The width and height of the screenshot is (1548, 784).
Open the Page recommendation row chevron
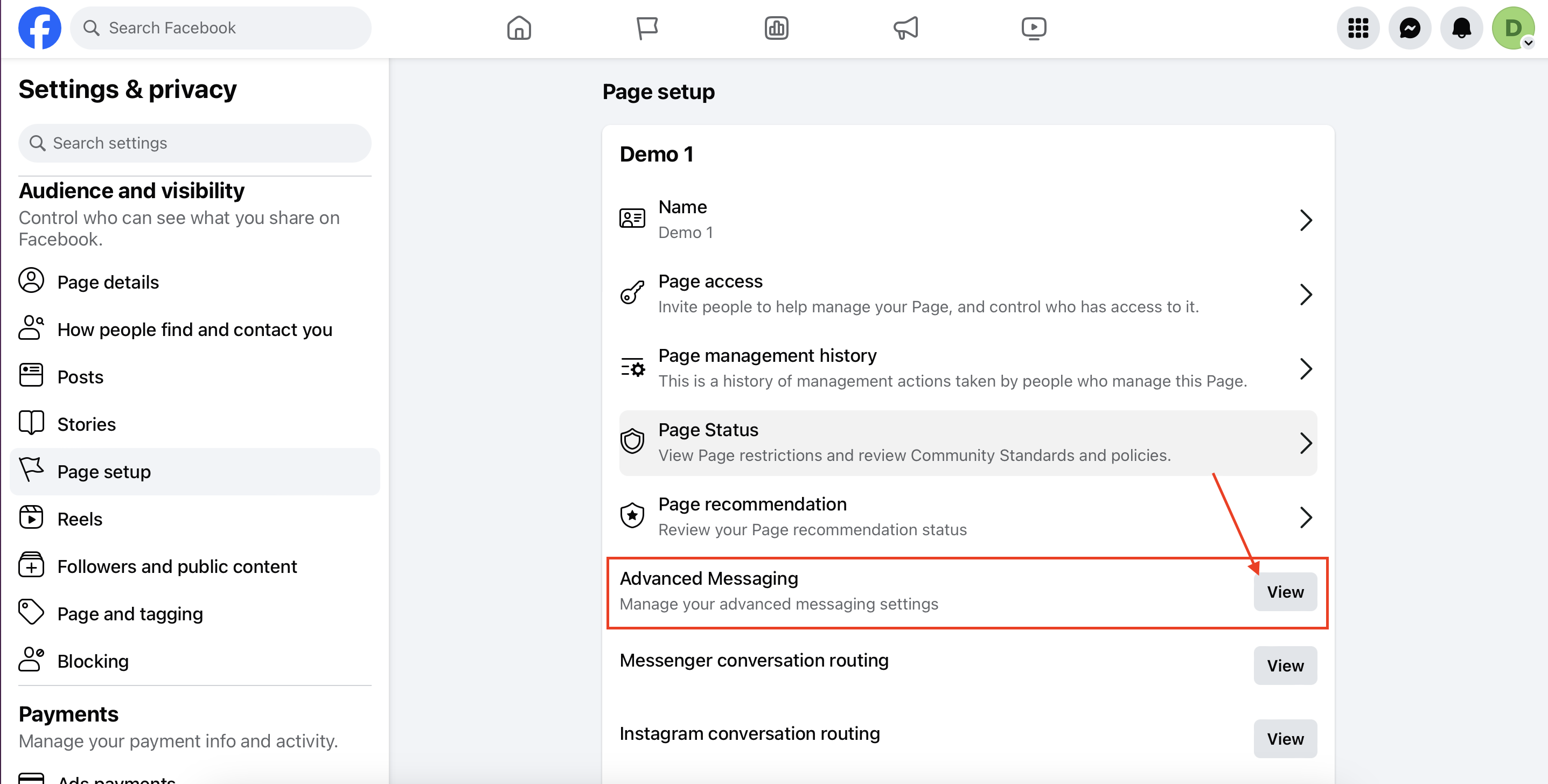[1305, 517]
